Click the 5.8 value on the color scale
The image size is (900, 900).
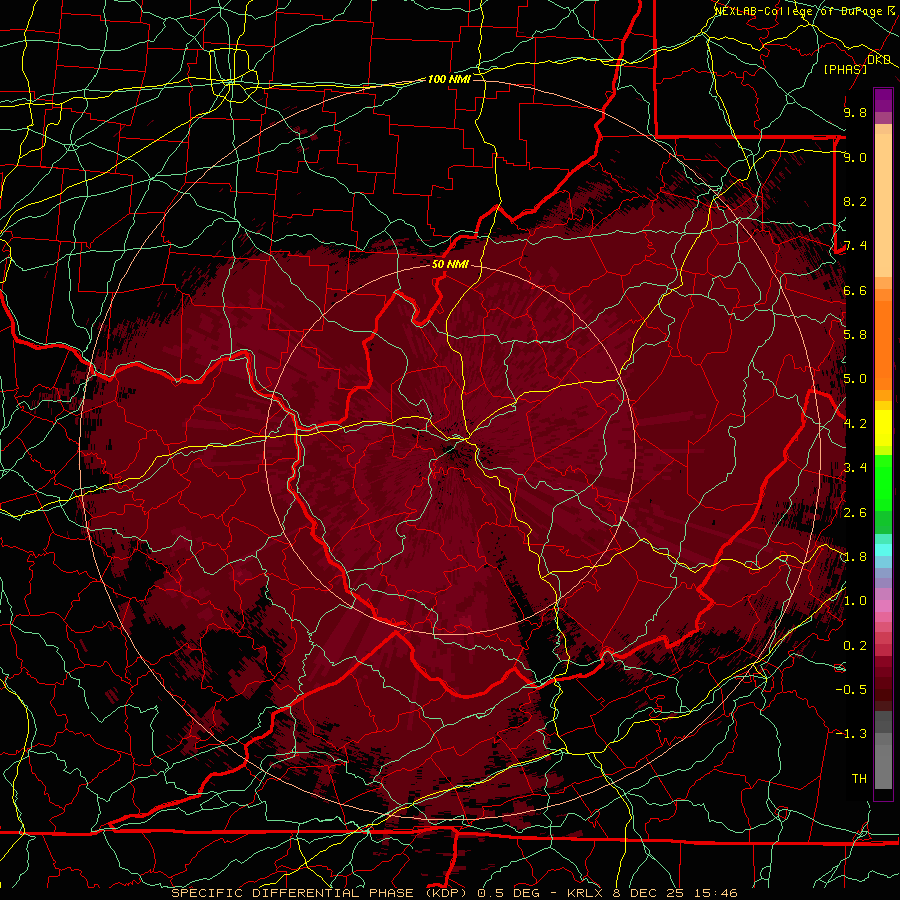pos(855,335)
